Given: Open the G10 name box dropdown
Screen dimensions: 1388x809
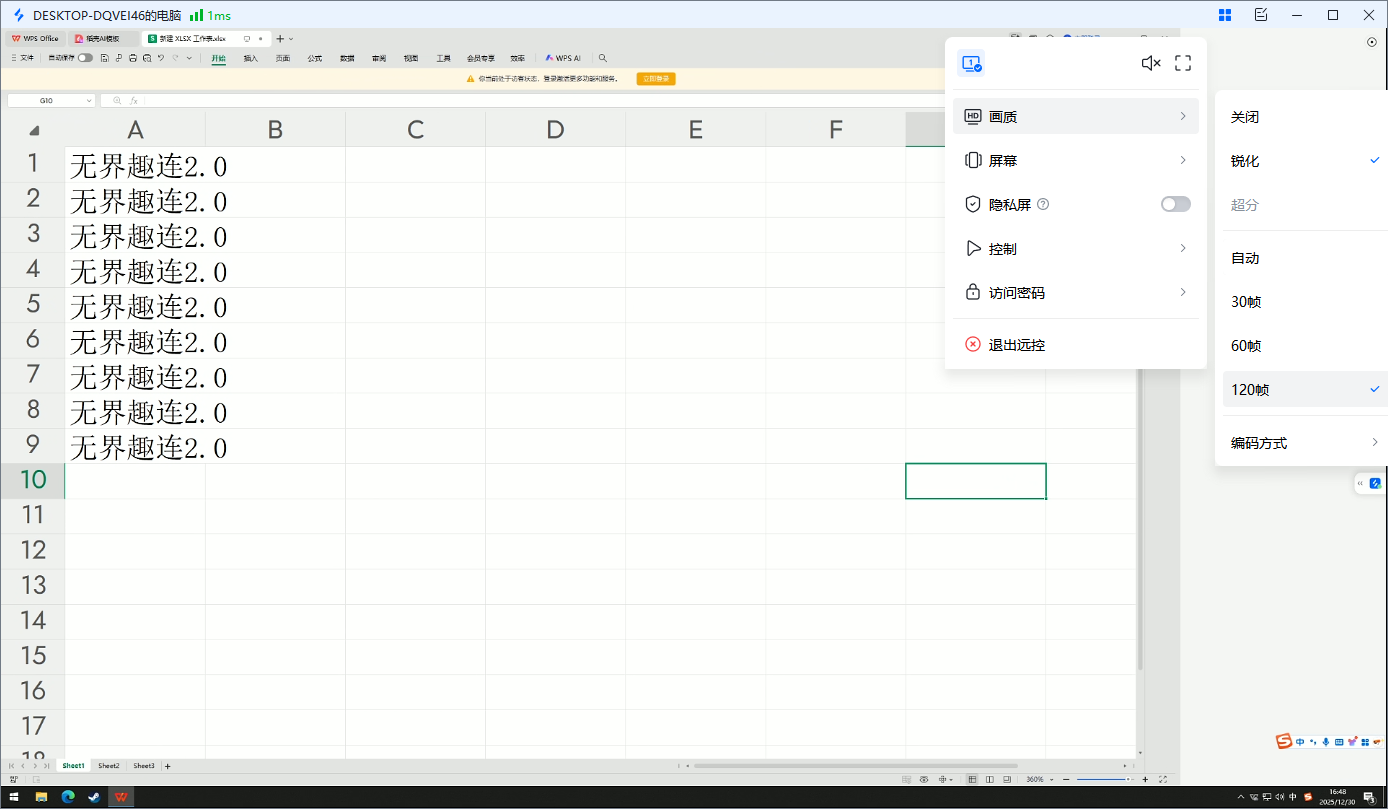Looking at the screenshot, I should click(x=89, y=101).
